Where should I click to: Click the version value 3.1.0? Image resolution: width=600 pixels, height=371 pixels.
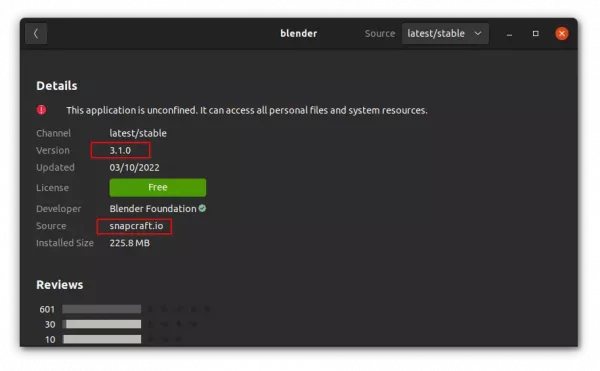120,150
